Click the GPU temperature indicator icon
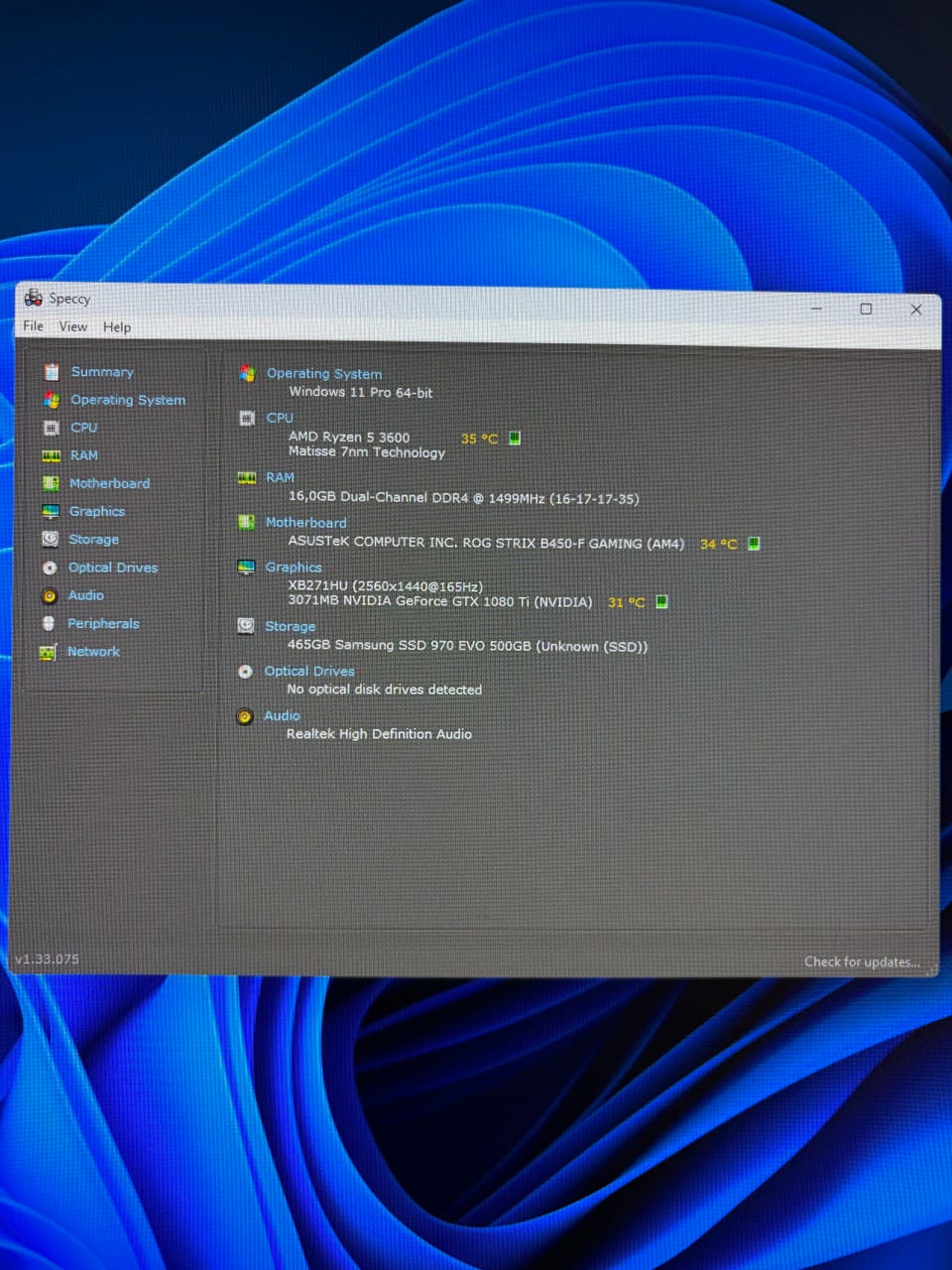This screenshot has width=952, height=1270. [661, 601]
